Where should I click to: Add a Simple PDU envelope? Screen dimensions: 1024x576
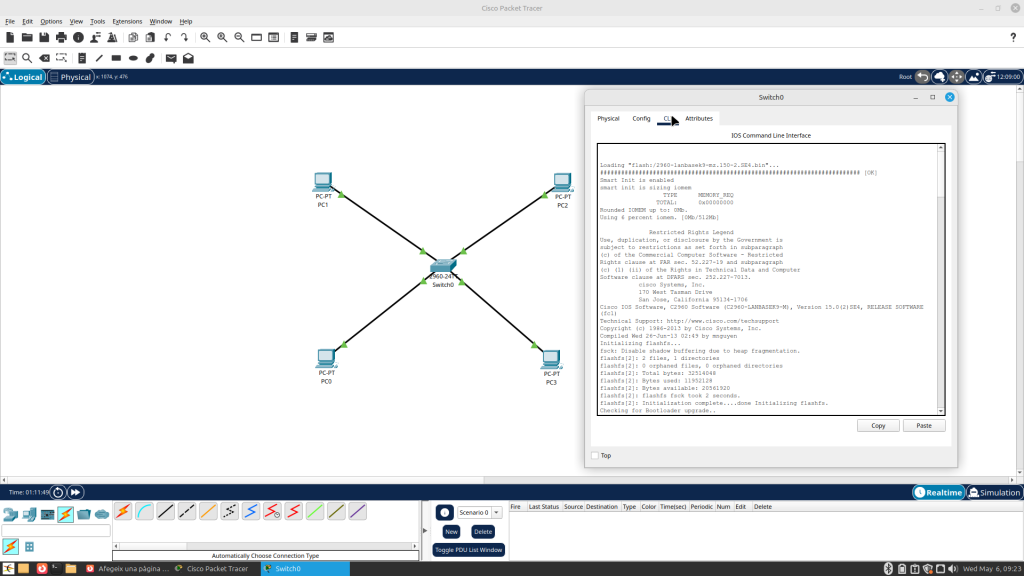tap(171, 58)
